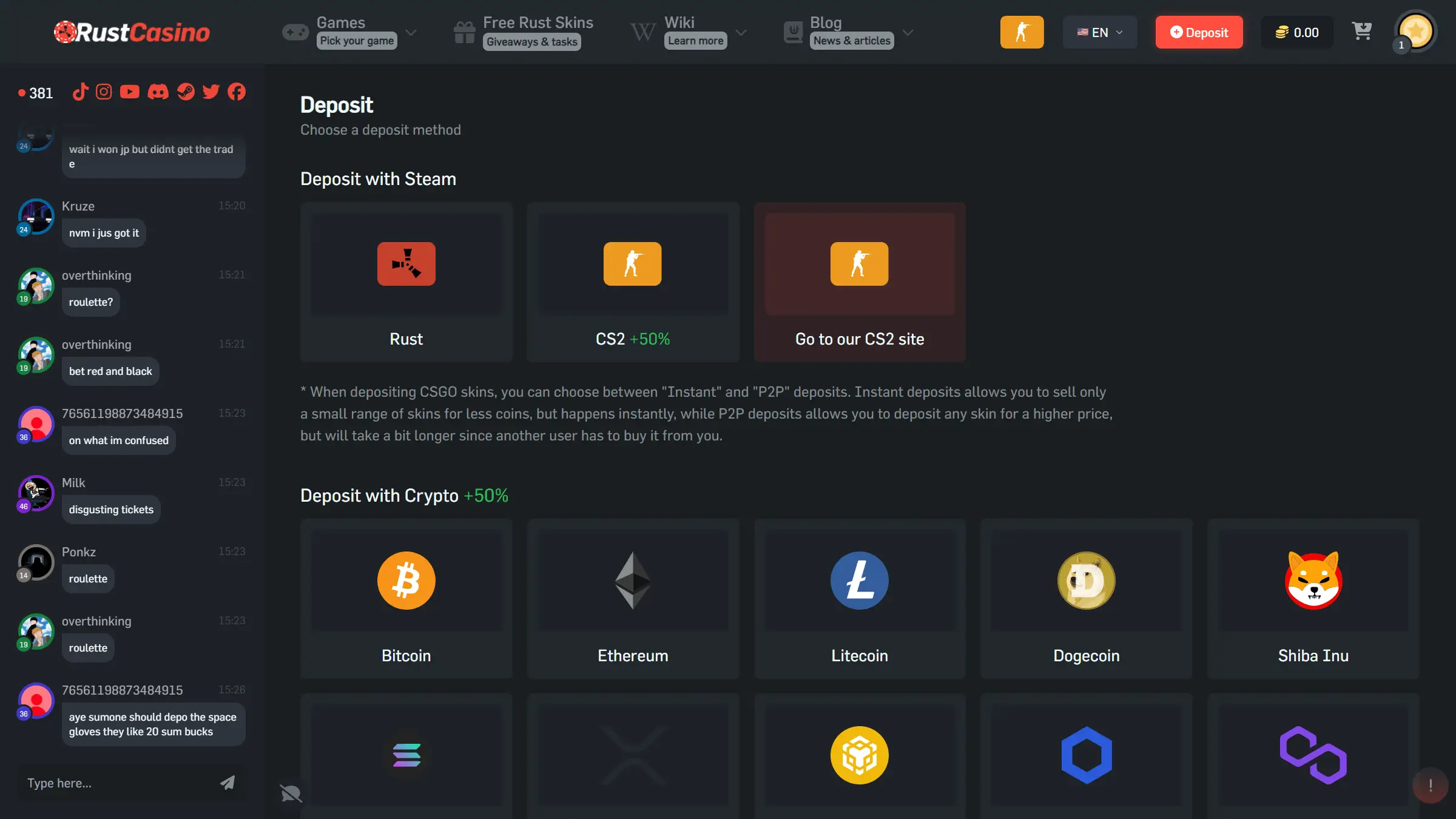The height and width of the screenshot is (819, 1456).
Task: Choose Polygon deposit method
Action: [1313, 757]
